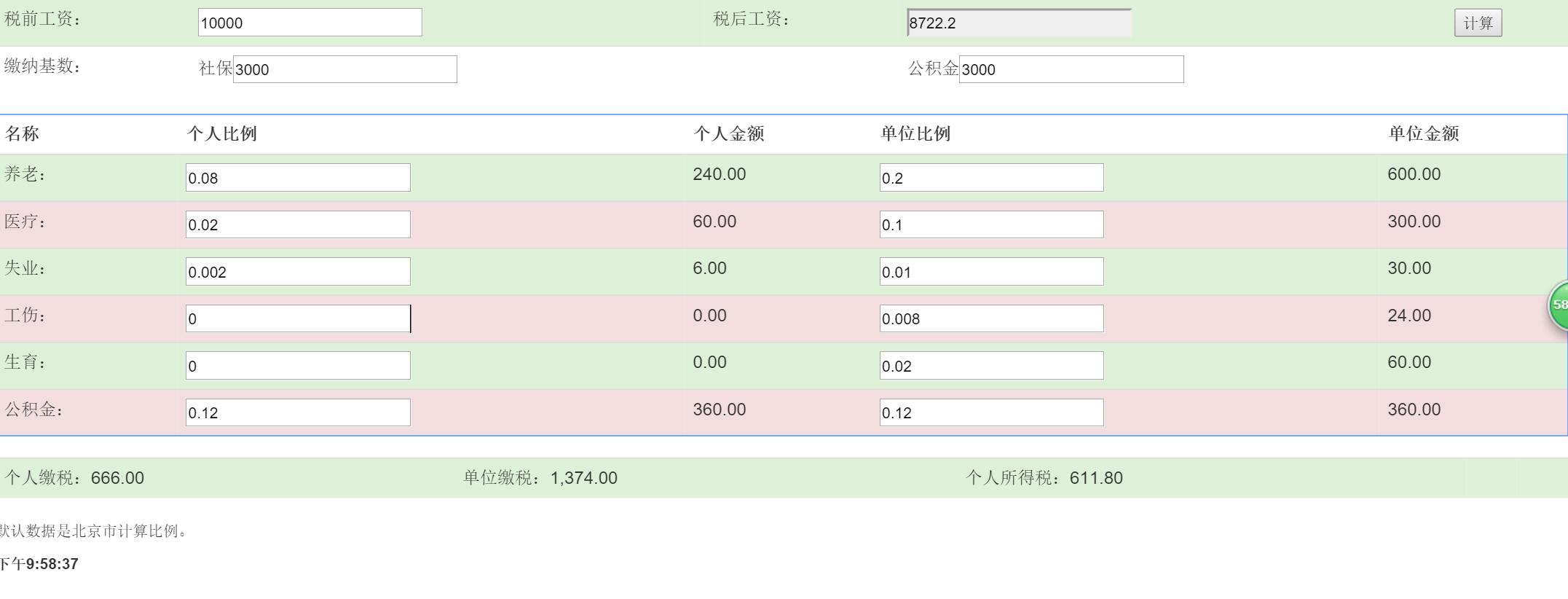1568x599 pixels.
Task: Focus the 税前工资 input field
Action: (x=310, y=23)
